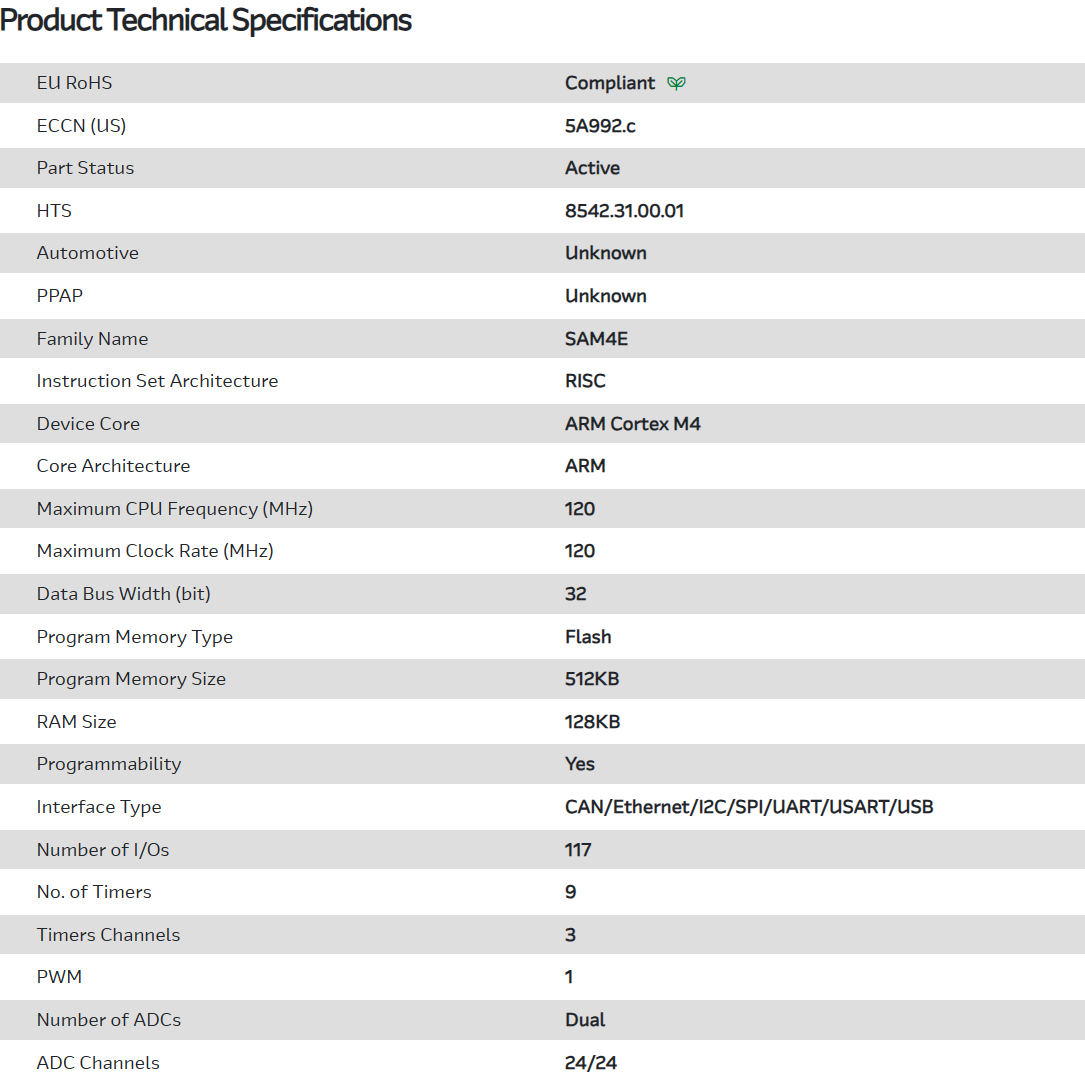Select the Program Memory Type value Flash

pyautogui.click(x=588, y=637)
